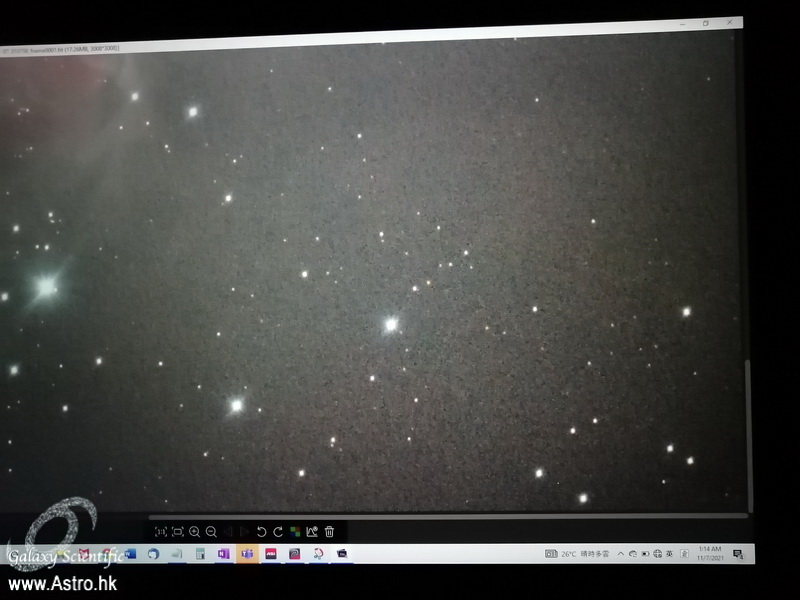Delete the image with the trash icon
800x600 pixels.
(329, 532)
